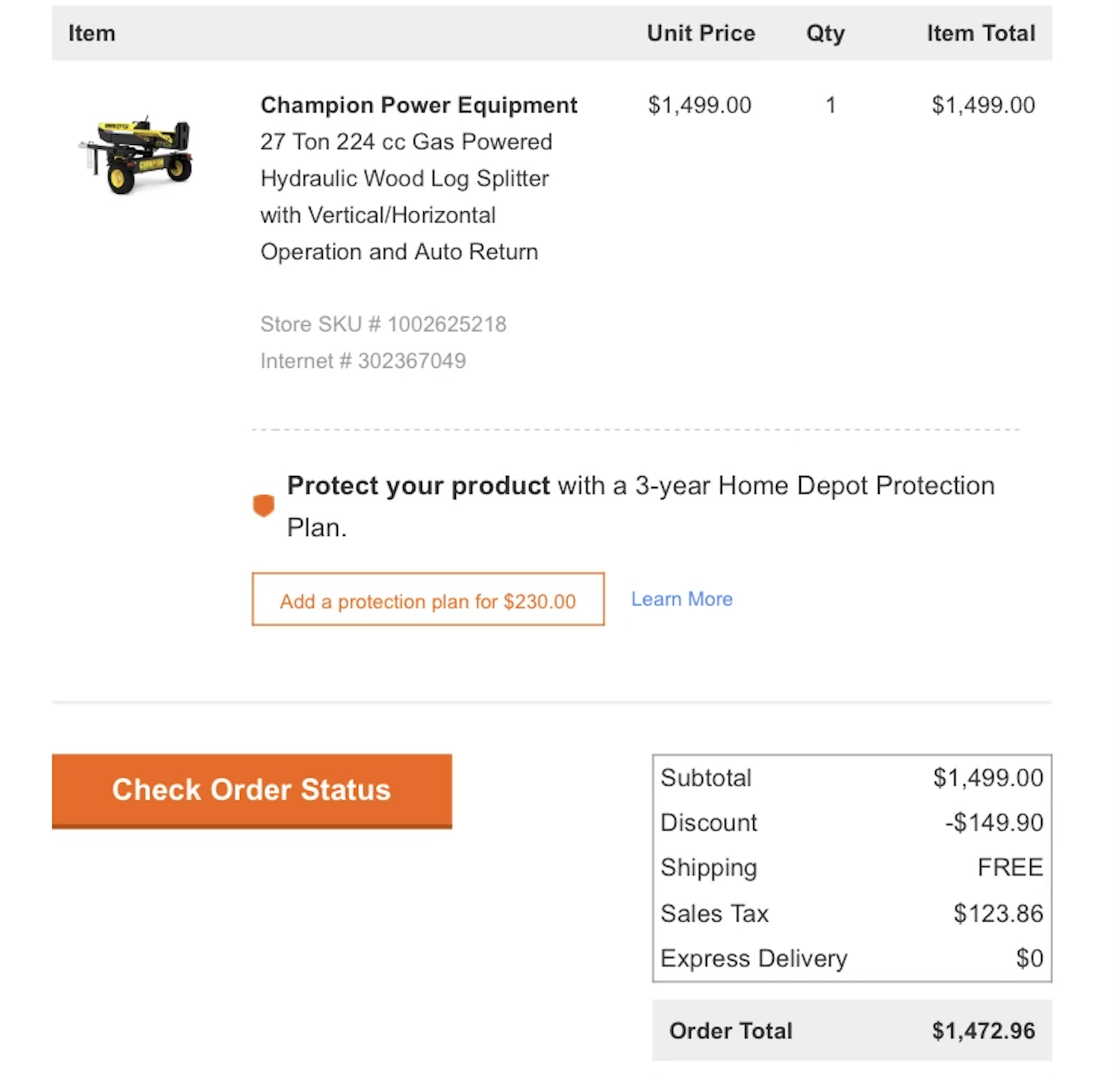
Task: Click the log splitter product thumbnail
Action: pos(136,157)
